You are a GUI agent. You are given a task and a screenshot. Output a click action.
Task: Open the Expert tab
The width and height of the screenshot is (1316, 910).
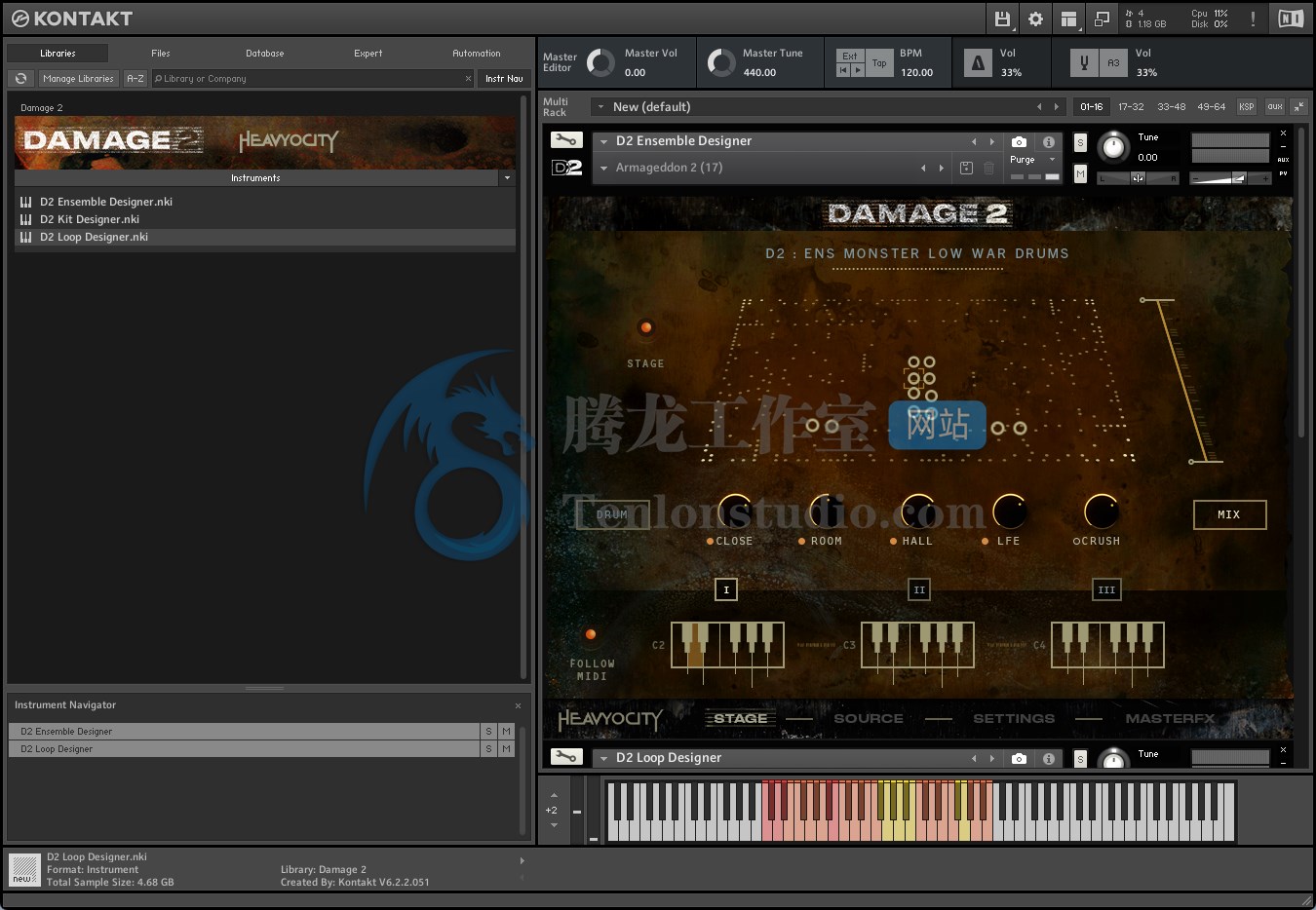368,54
